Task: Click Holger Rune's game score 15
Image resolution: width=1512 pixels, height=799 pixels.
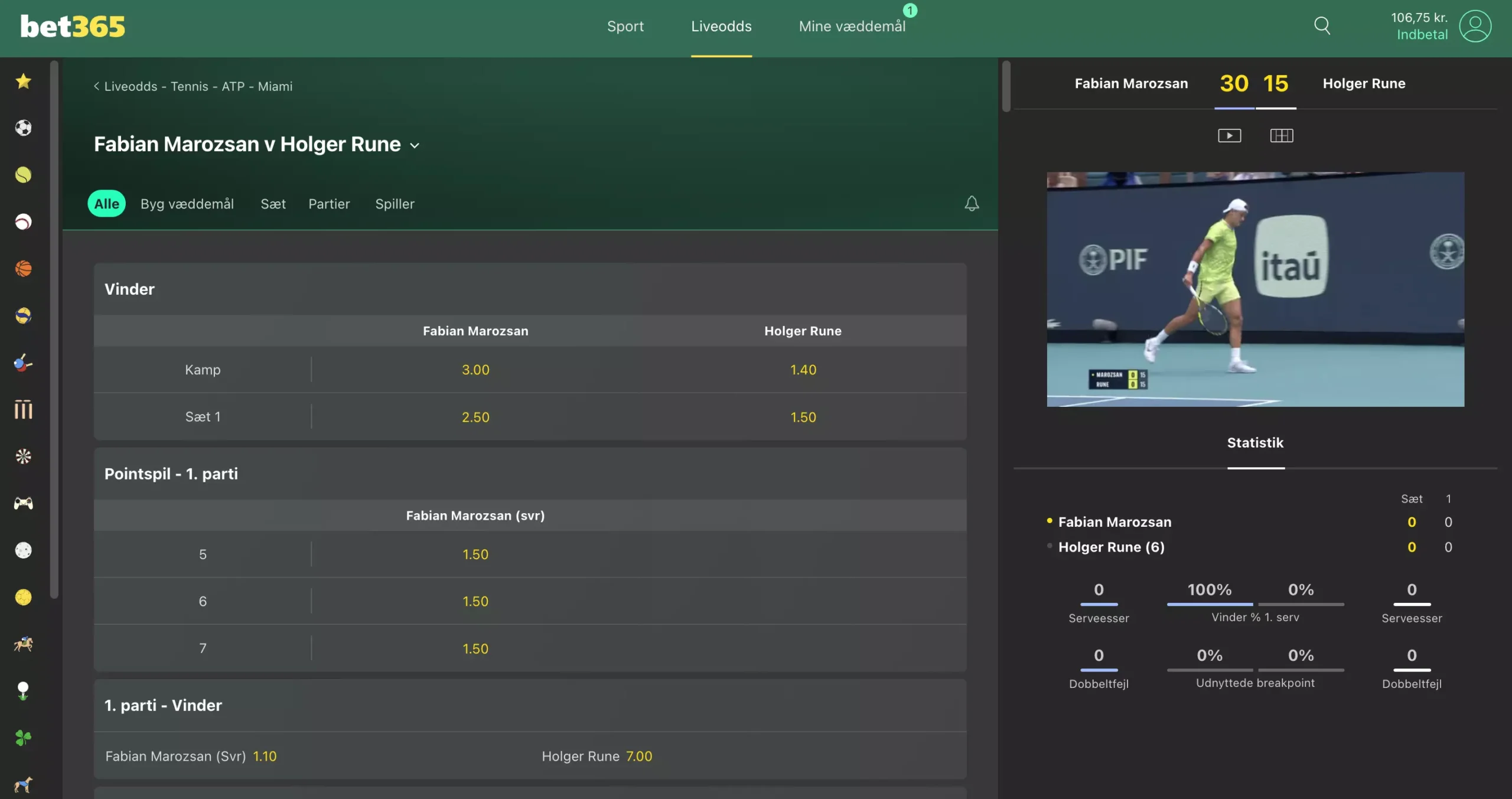Action: click(x=1276, y=83)
